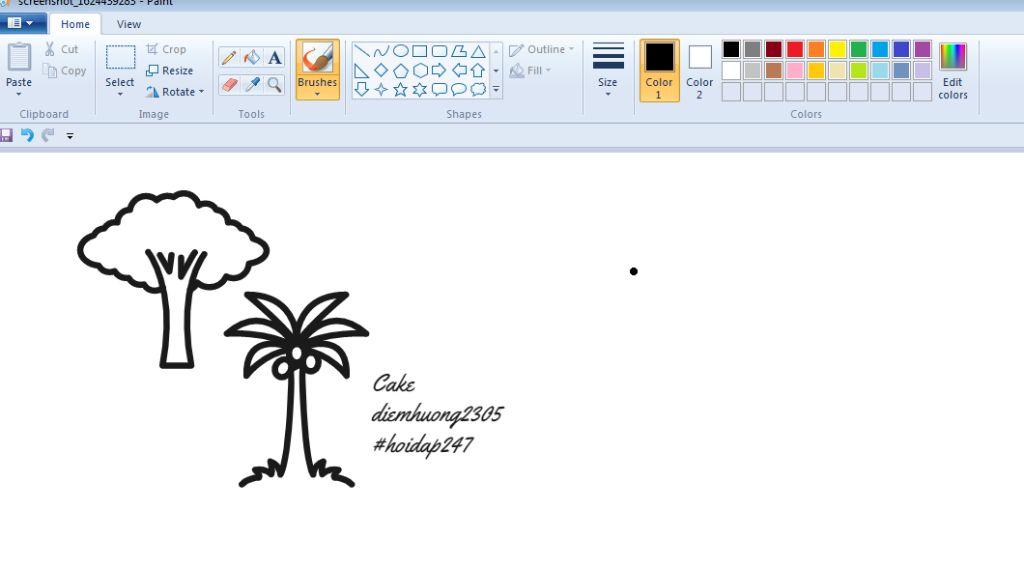The image size is (1024, 567).
Task: Open Edit colors dialog
Action: [953, 71]
